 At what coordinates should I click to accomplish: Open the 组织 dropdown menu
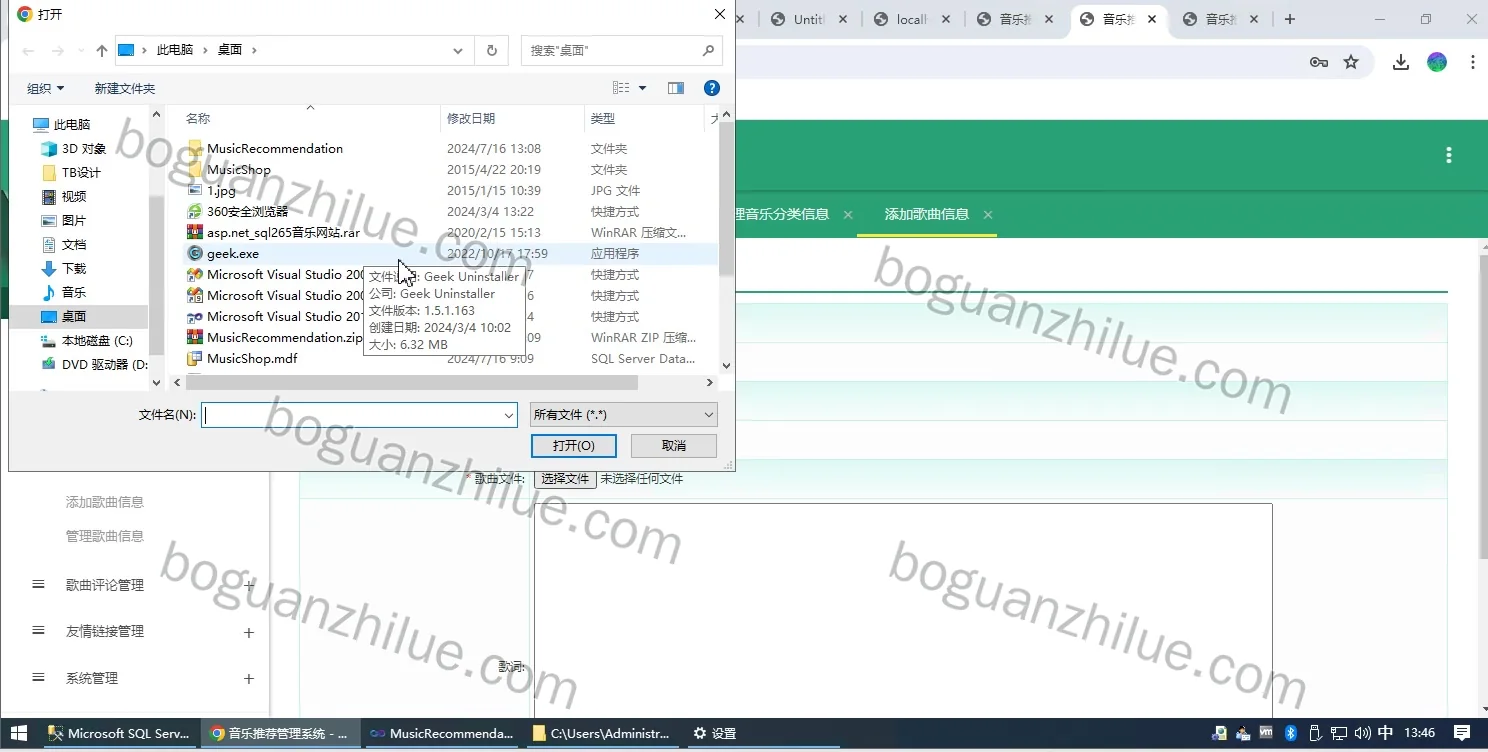[46, 89]
